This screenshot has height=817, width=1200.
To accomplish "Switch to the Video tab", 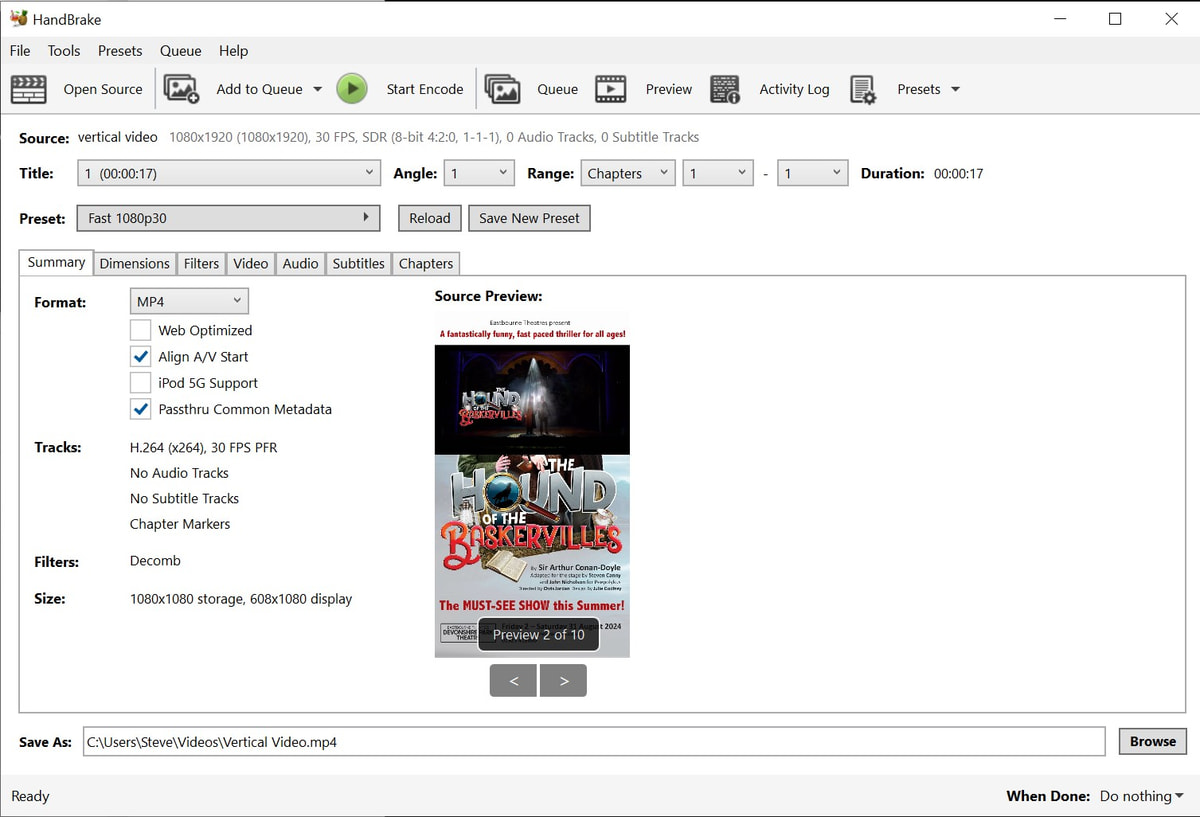I will coord(250,263).
